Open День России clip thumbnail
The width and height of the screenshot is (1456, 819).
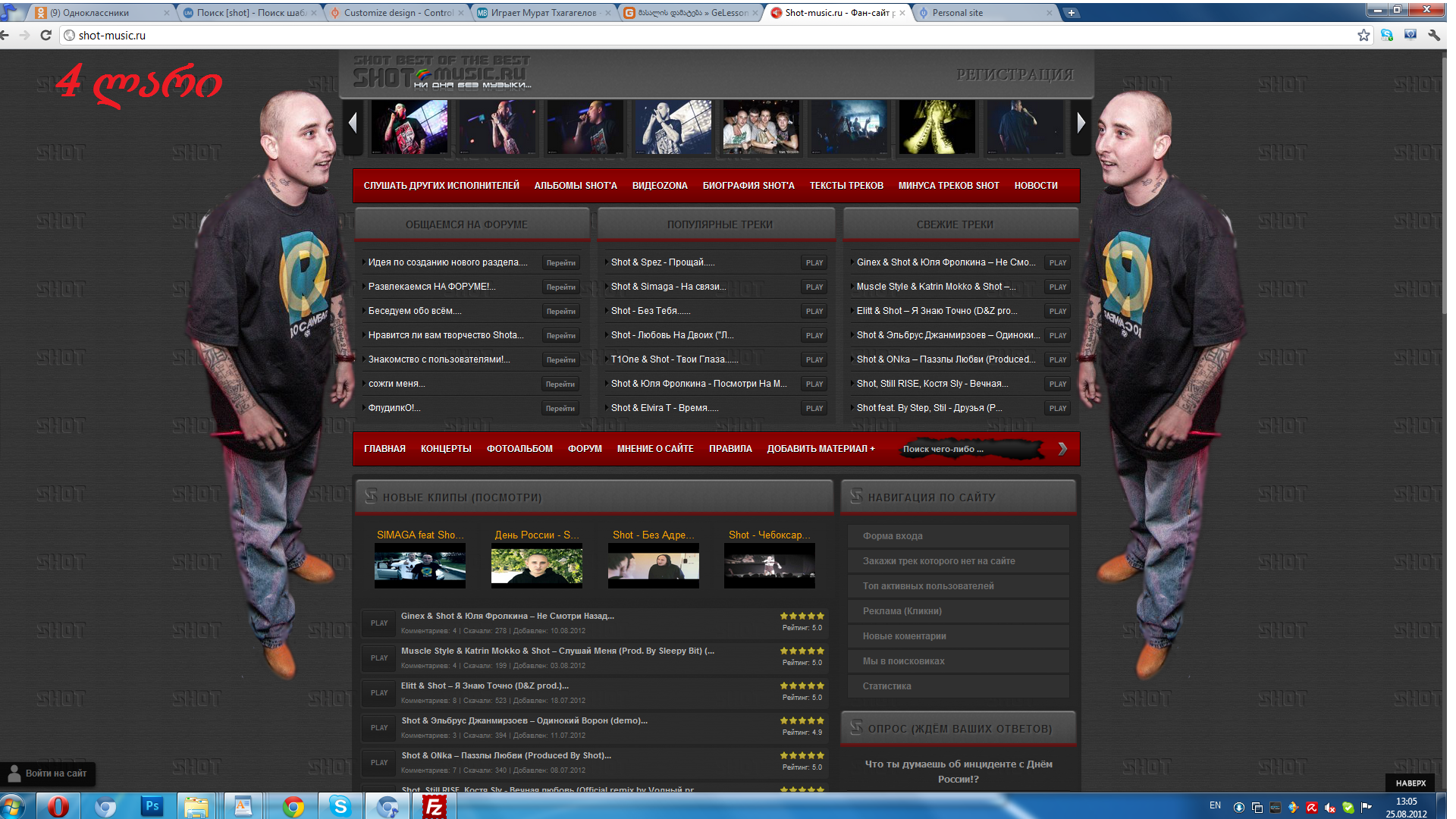[536, 566]
